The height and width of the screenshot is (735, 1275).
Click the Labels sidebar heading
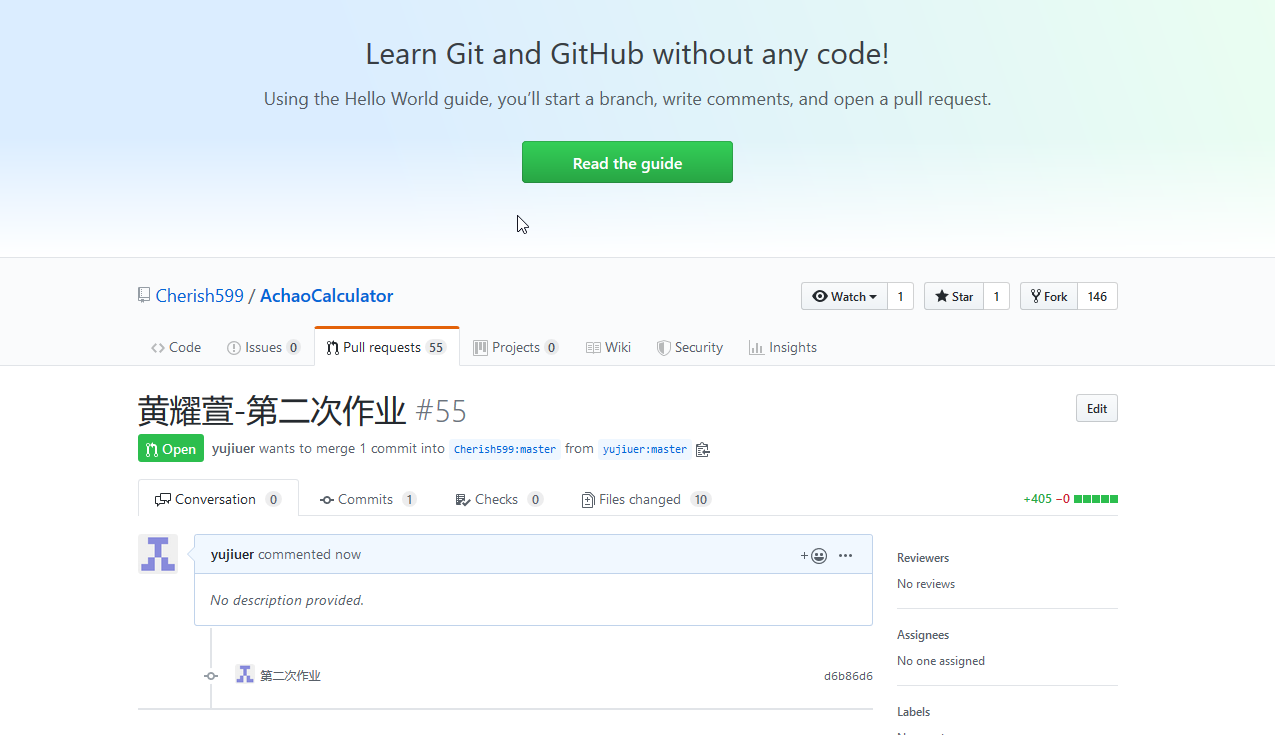[x=914, y=712]
